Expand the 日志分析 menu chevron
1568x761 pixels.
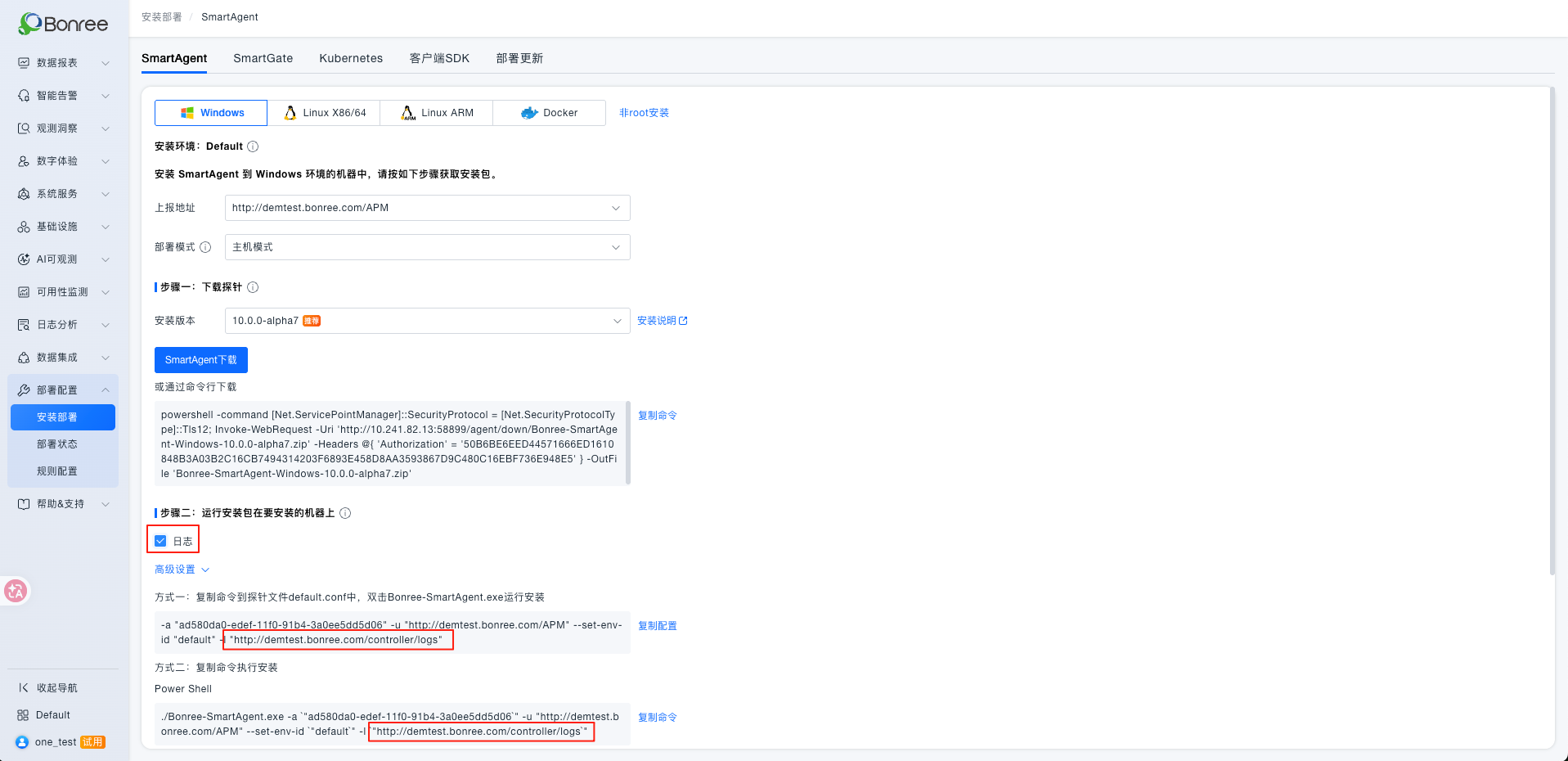click(106, 325)
